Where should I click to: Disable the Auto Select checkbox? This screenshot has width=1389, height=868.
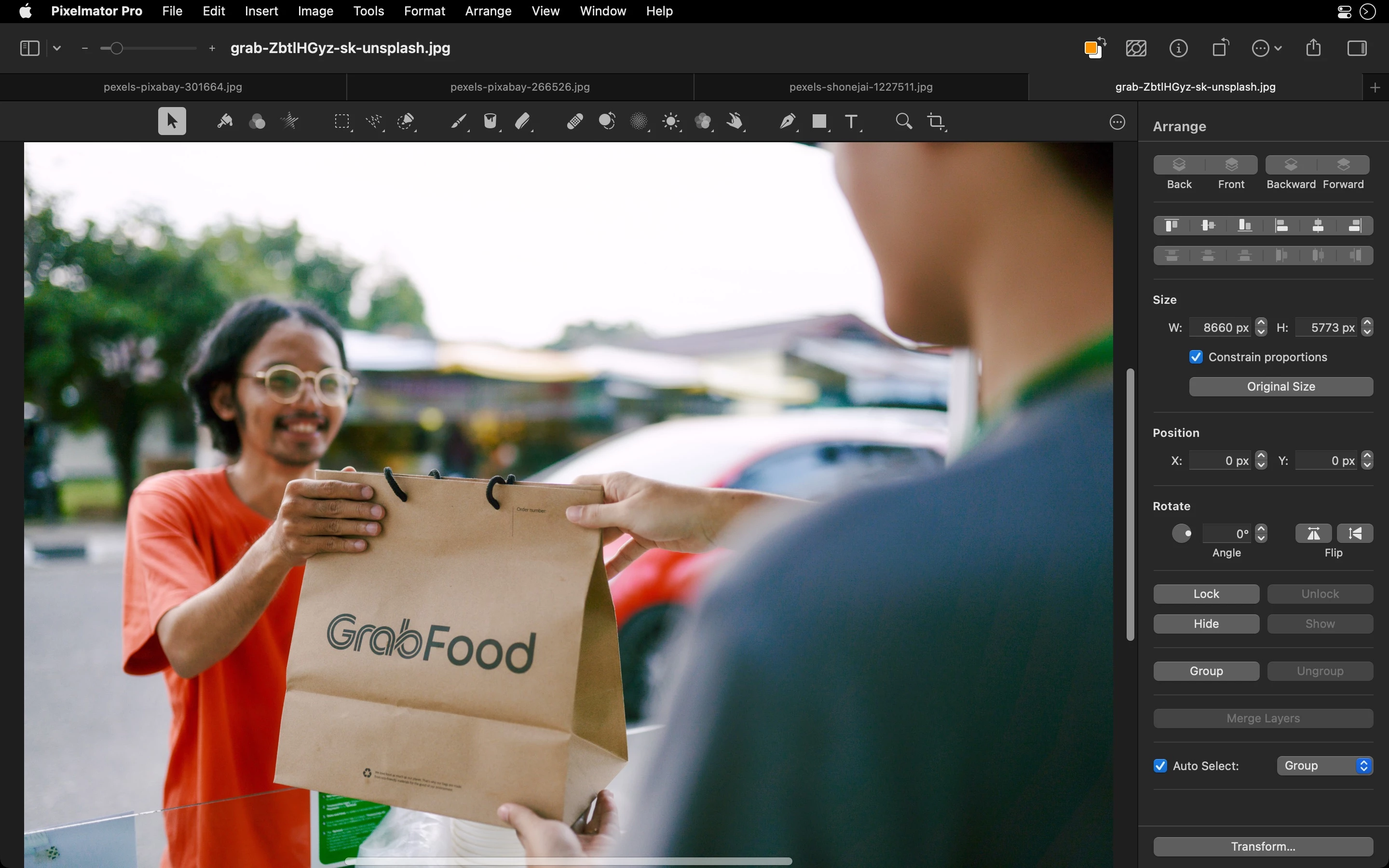(x=1160, y=766)
